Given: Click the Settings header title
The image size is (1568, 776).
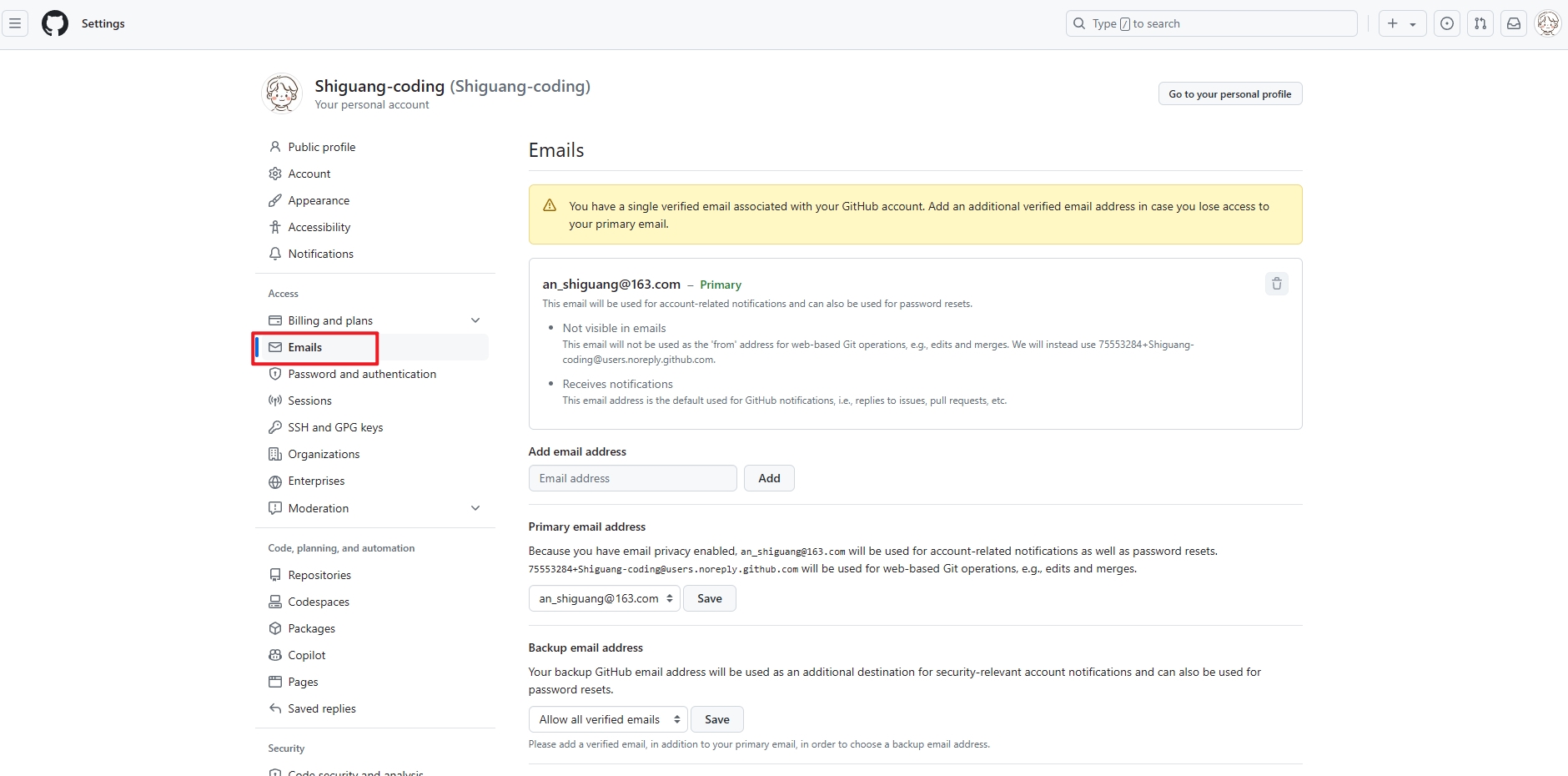Looking at the screenshot, I should click(103, 23).
